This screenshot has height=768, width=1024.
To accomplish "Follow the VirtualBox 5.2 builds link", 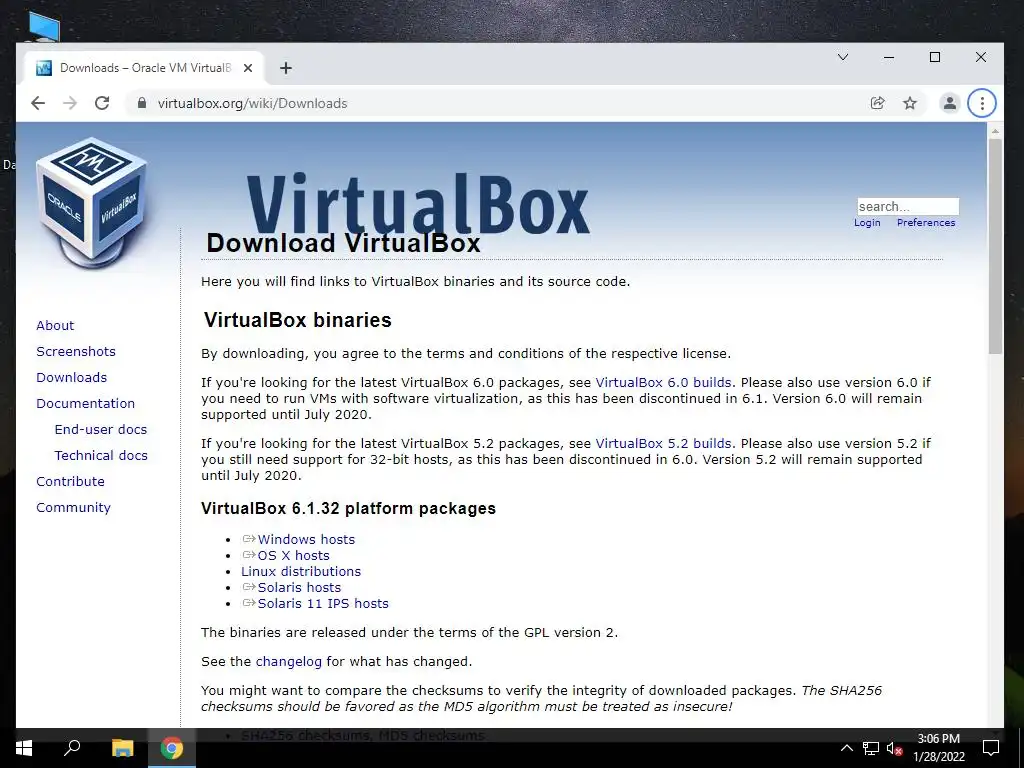I will 663,443.
